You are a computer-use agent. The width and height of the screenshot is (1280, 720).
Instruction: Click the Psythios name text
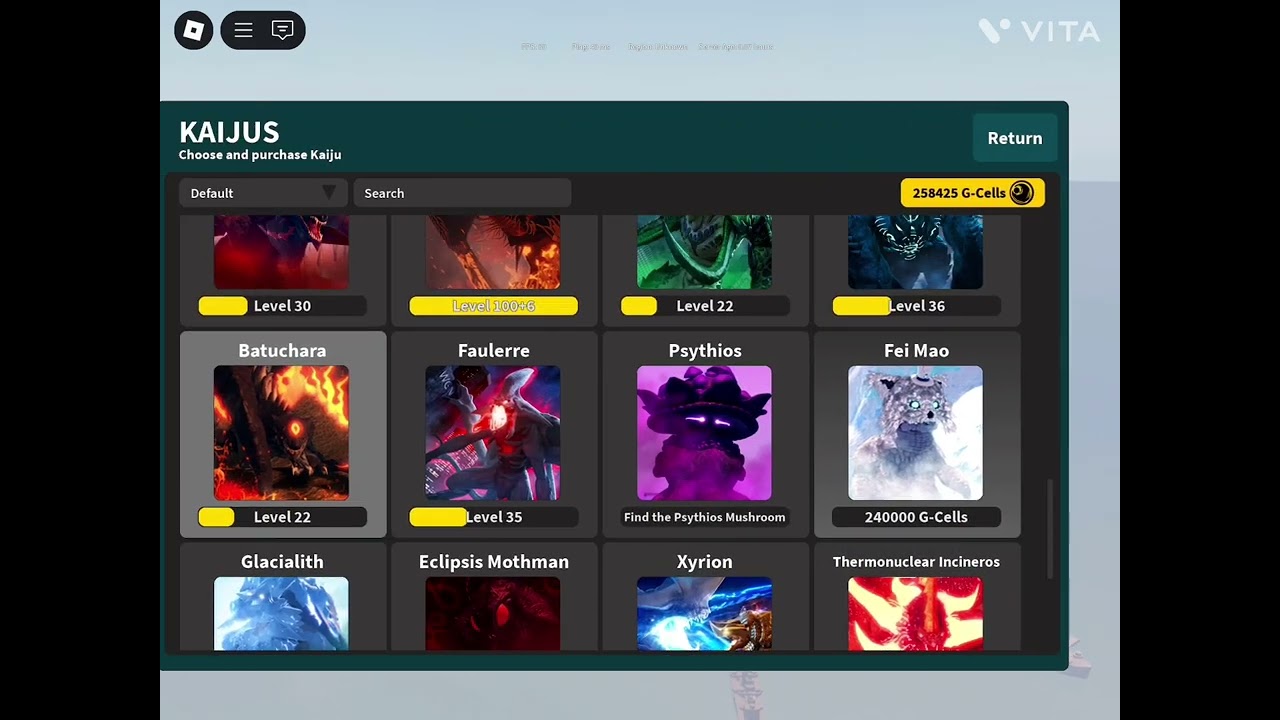(705, 351)
